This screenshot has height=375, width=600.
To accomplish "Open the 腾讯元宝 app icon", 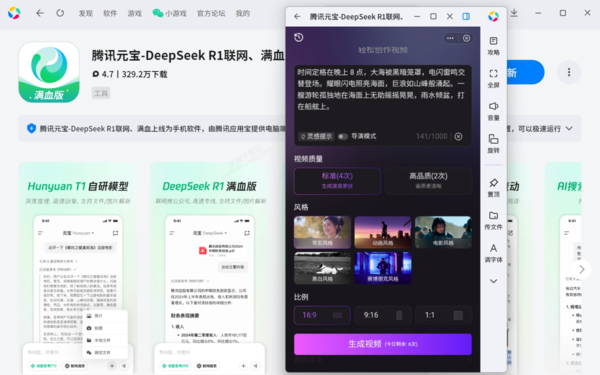I will (49, 72).
